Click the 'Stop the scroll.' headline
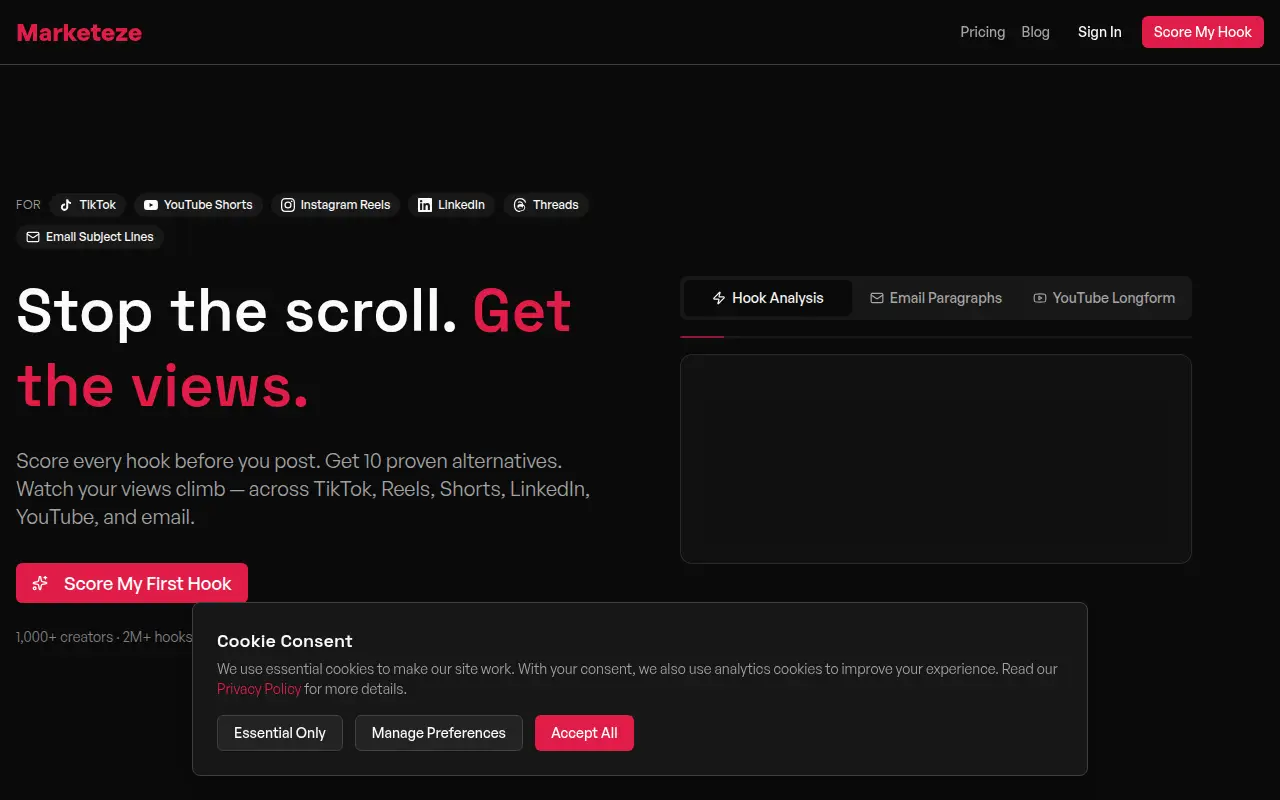 coord(237,310)
